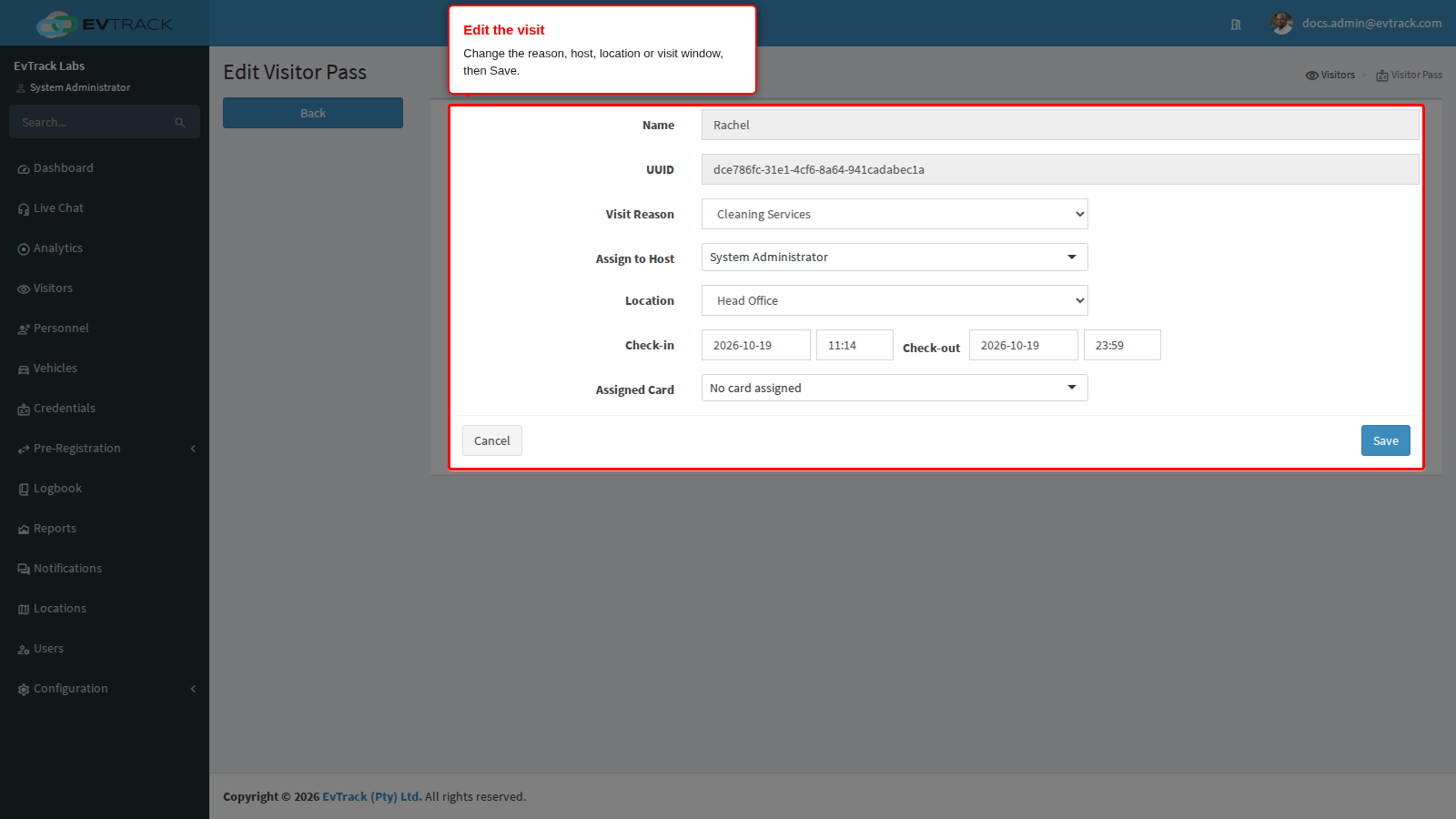
Task: Expand the Pre-Registration chevron
Action: [193, 449]
